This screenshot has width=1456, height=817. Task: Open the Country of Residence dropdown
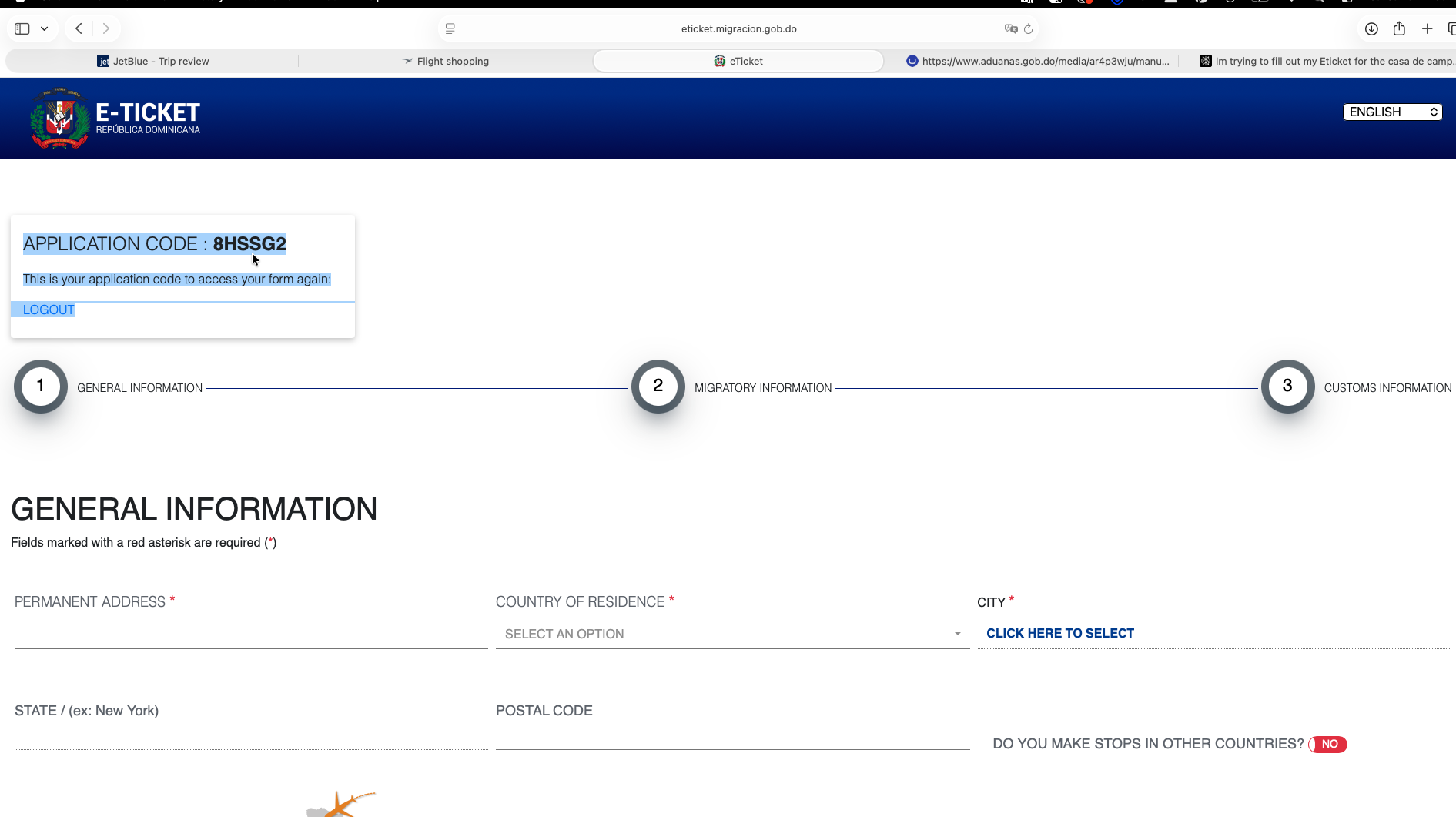click(x=732, y=634)
